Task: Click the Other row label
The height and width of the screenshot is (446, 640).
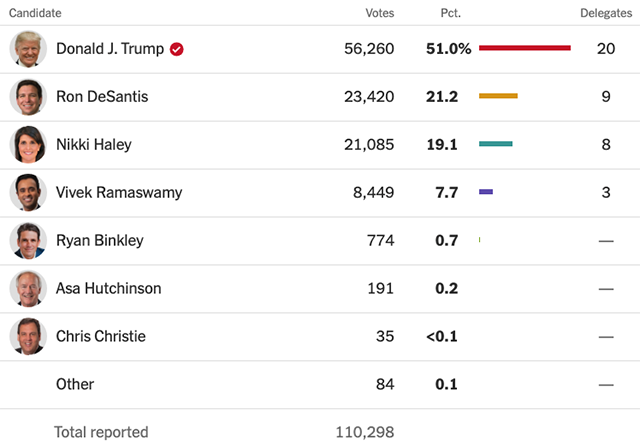Action: pos(75,384)
